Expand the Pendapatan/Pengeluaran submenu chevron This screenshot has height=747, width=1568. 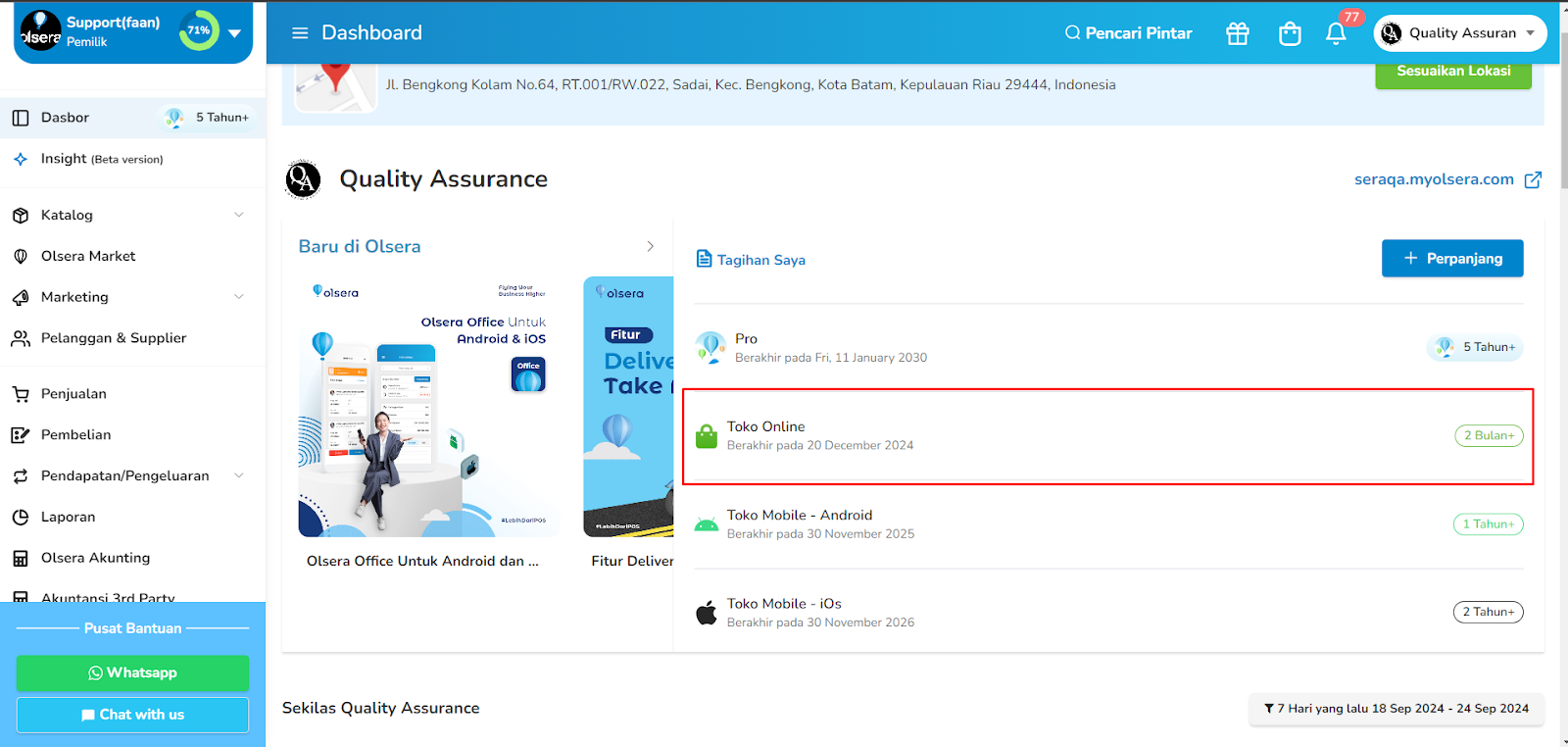239,476
